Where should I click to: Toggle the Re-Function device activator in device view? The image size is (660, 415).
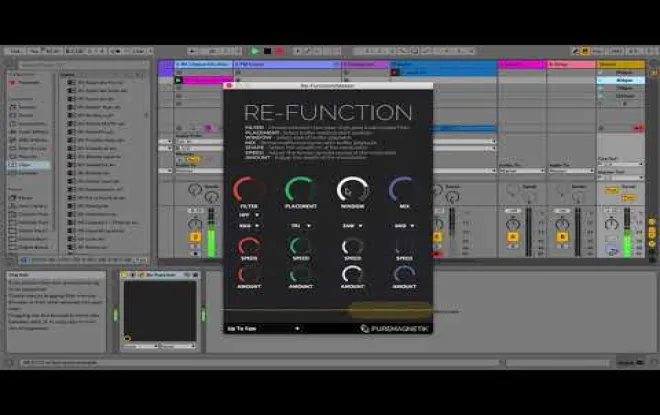tap(124, 275)
